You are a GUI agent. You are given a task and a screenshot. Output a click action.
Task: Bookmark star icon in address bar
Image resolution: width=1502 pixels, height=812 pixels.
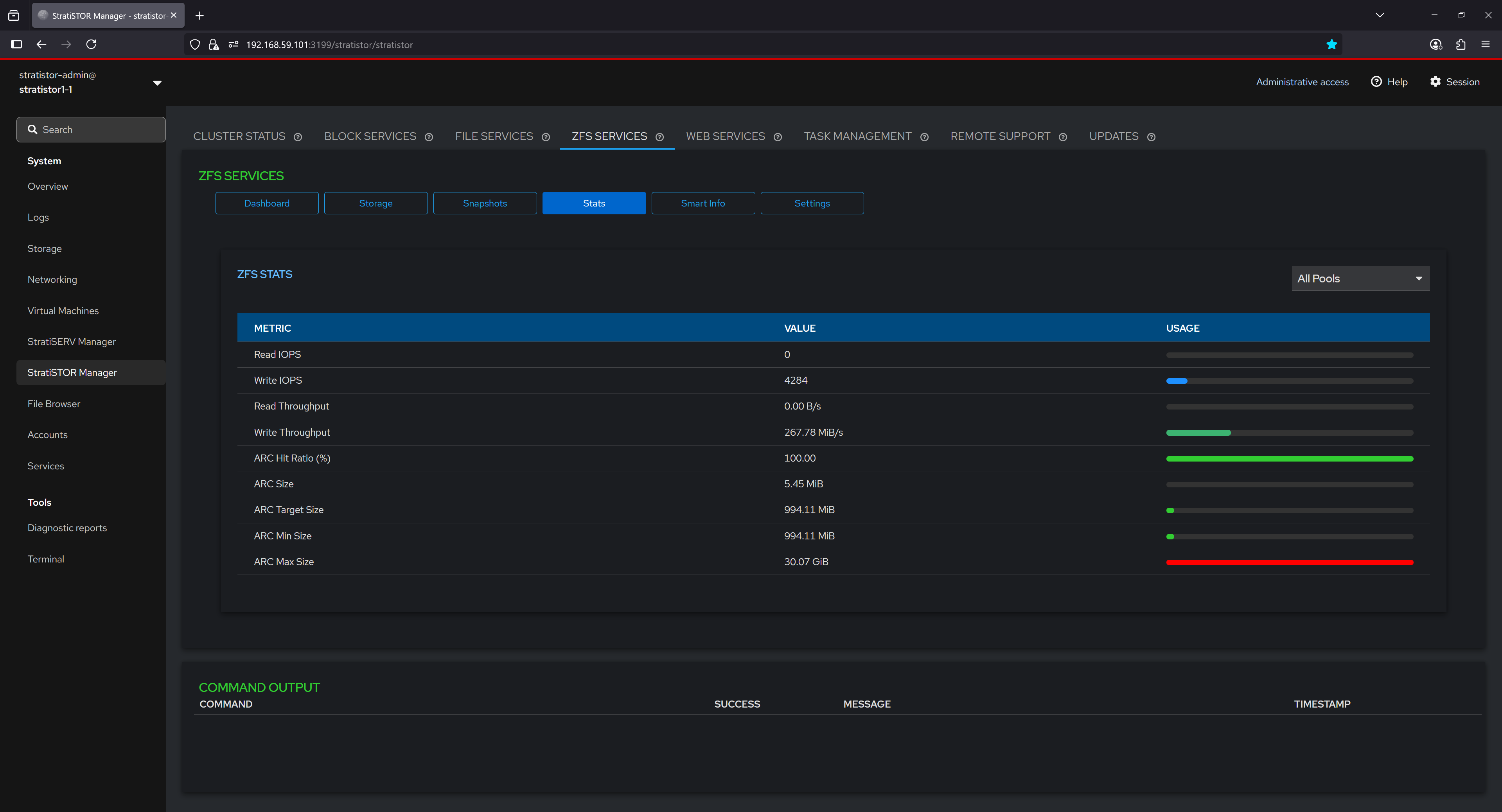pyautogui.click(x=1331, y=45)
